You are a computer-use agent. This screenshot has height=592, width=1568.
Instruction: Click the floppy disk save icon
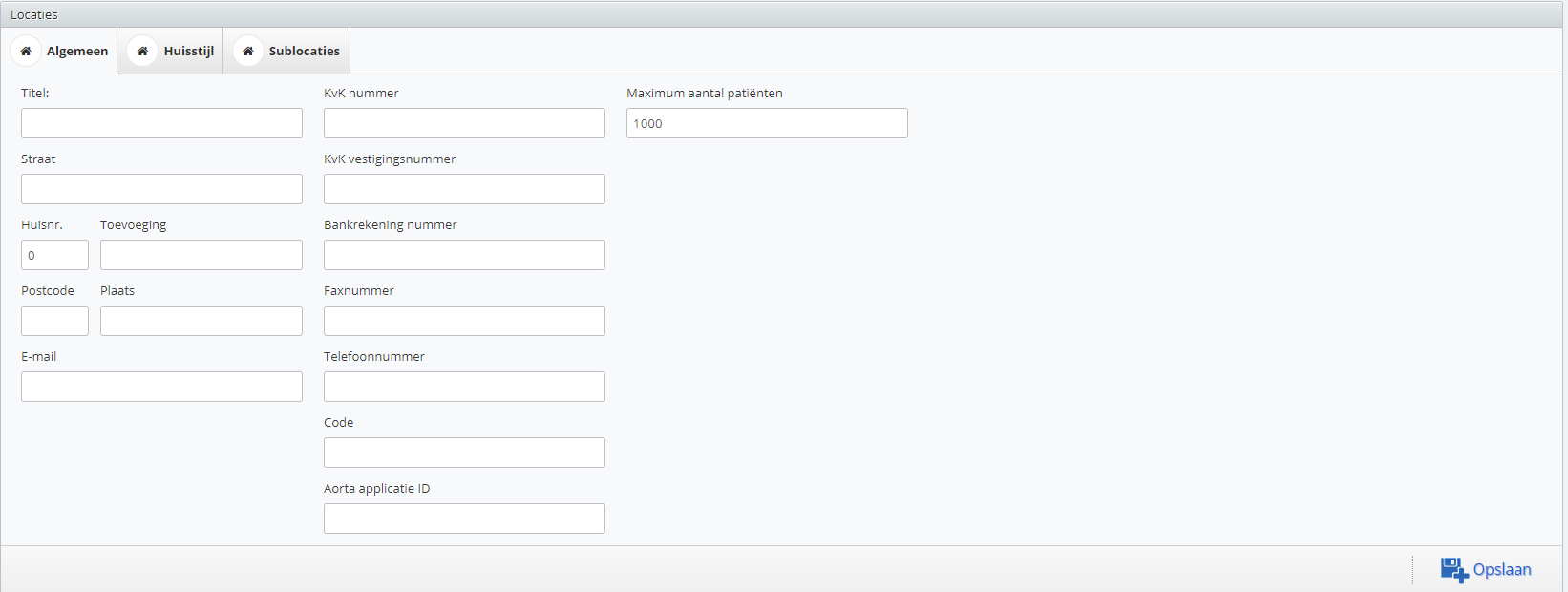[x=1454, y=570]
